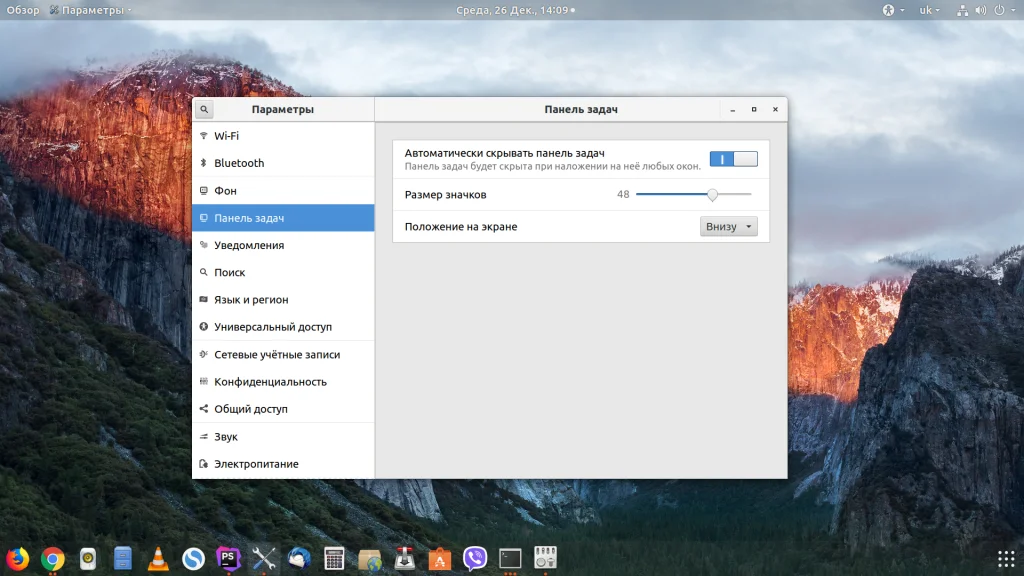
Task: Open the Terminal dock icon
Action: click(x=510, y=558)
